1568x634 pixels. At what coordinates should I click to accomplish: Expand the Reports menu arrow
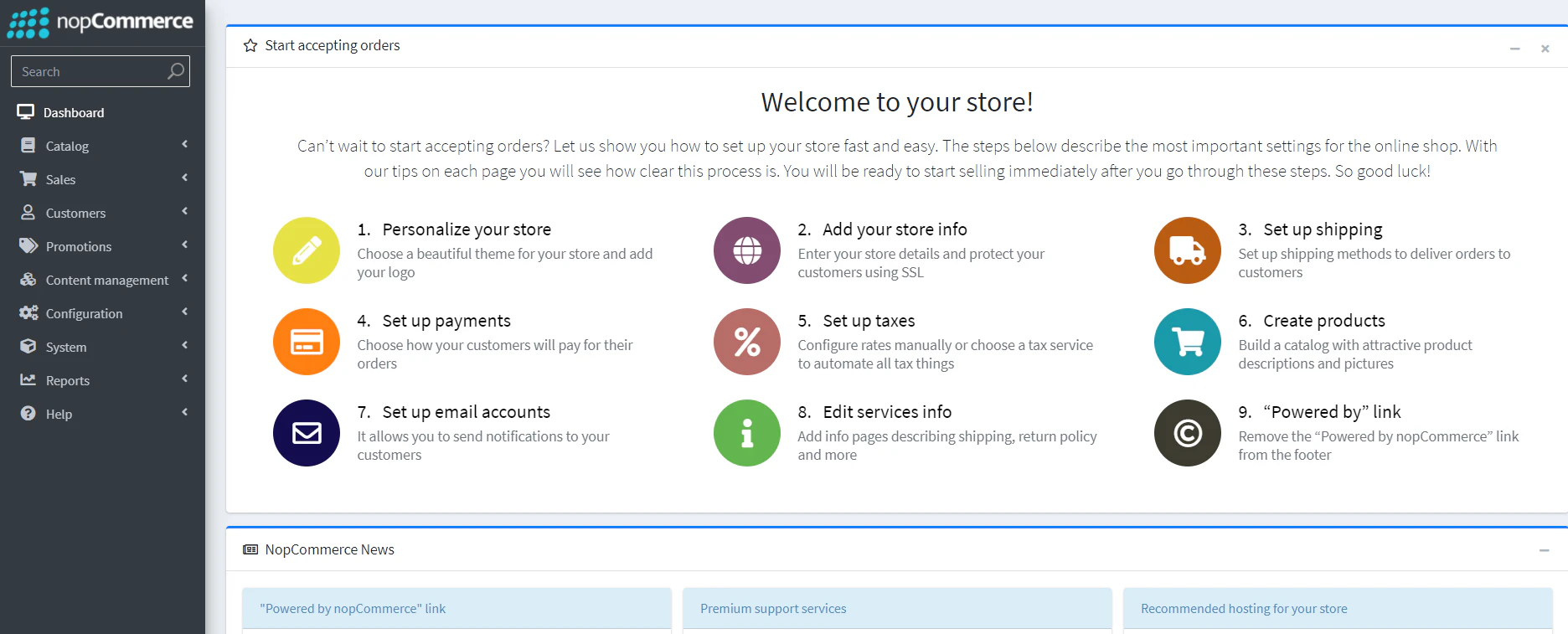coord(184,379)
